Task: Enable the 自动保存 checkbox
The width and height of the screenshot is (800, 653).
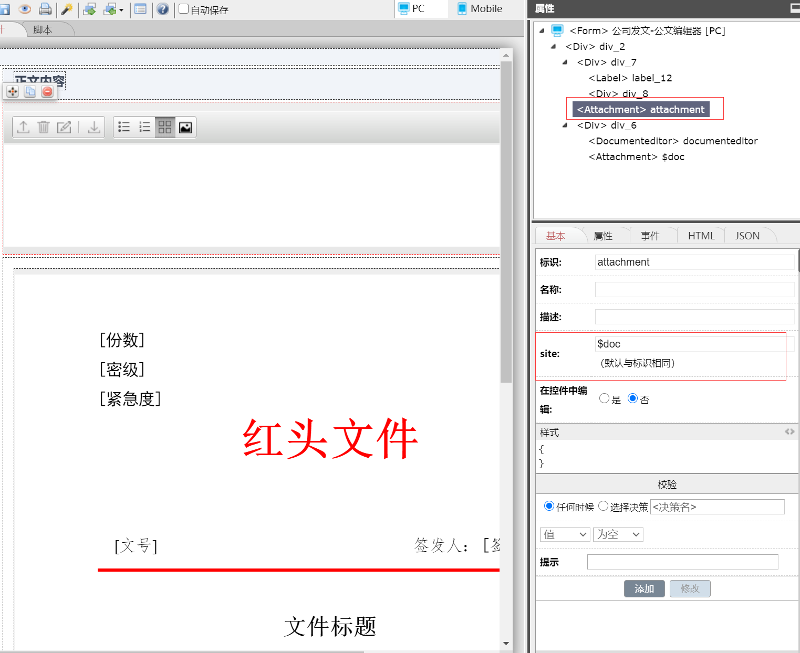Action: pyautogui.click(x=183, y=9)
